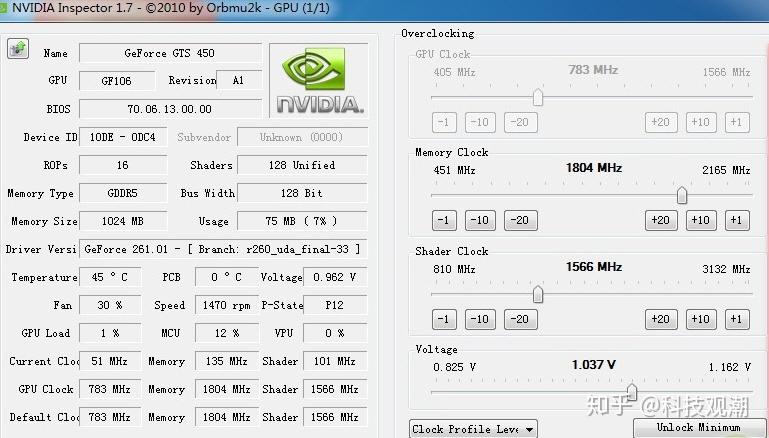The height and width of the screenshot is (438, 769).
Task: Click the disabled GPU Clock +10 button
Action: pyautogui.click(x=701, y=122)
